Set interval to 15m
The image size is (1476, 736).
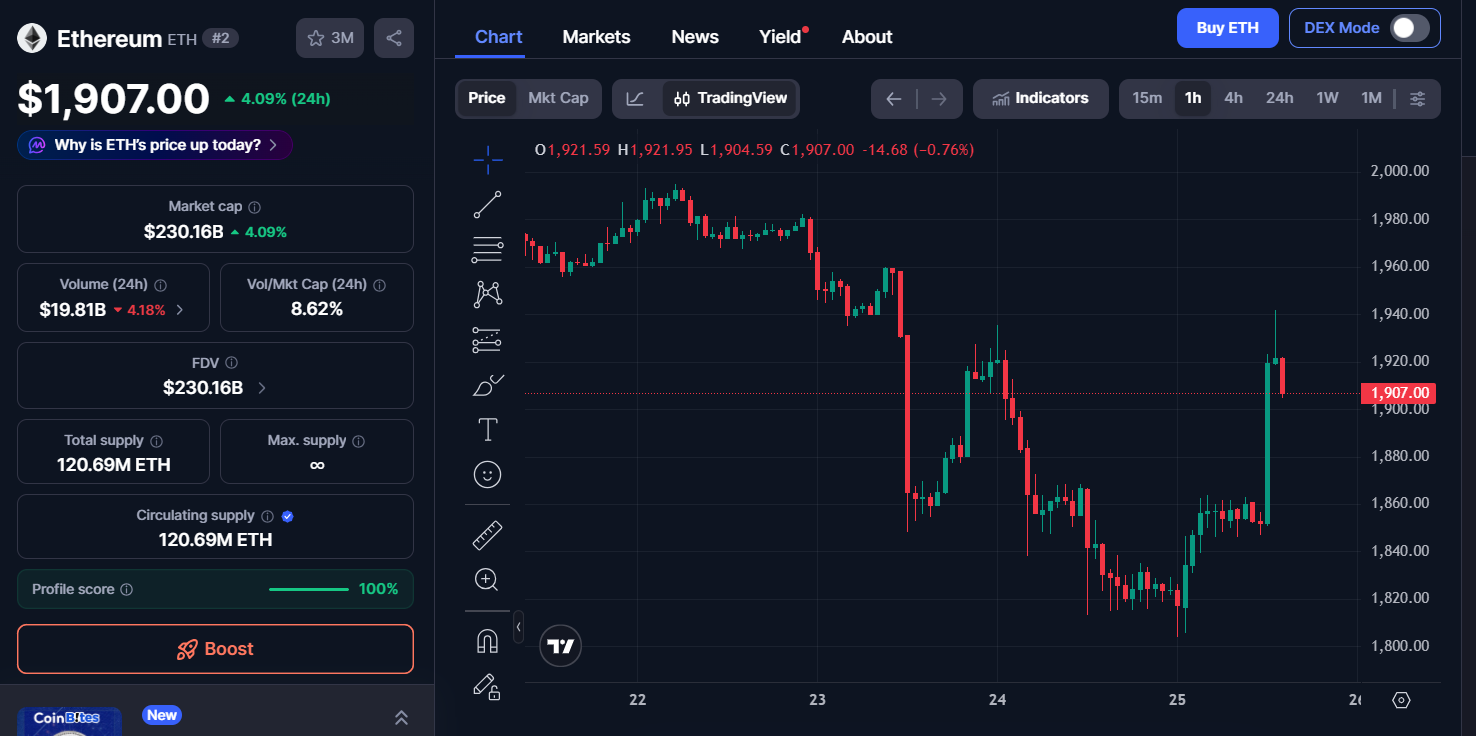[1147, 98]
